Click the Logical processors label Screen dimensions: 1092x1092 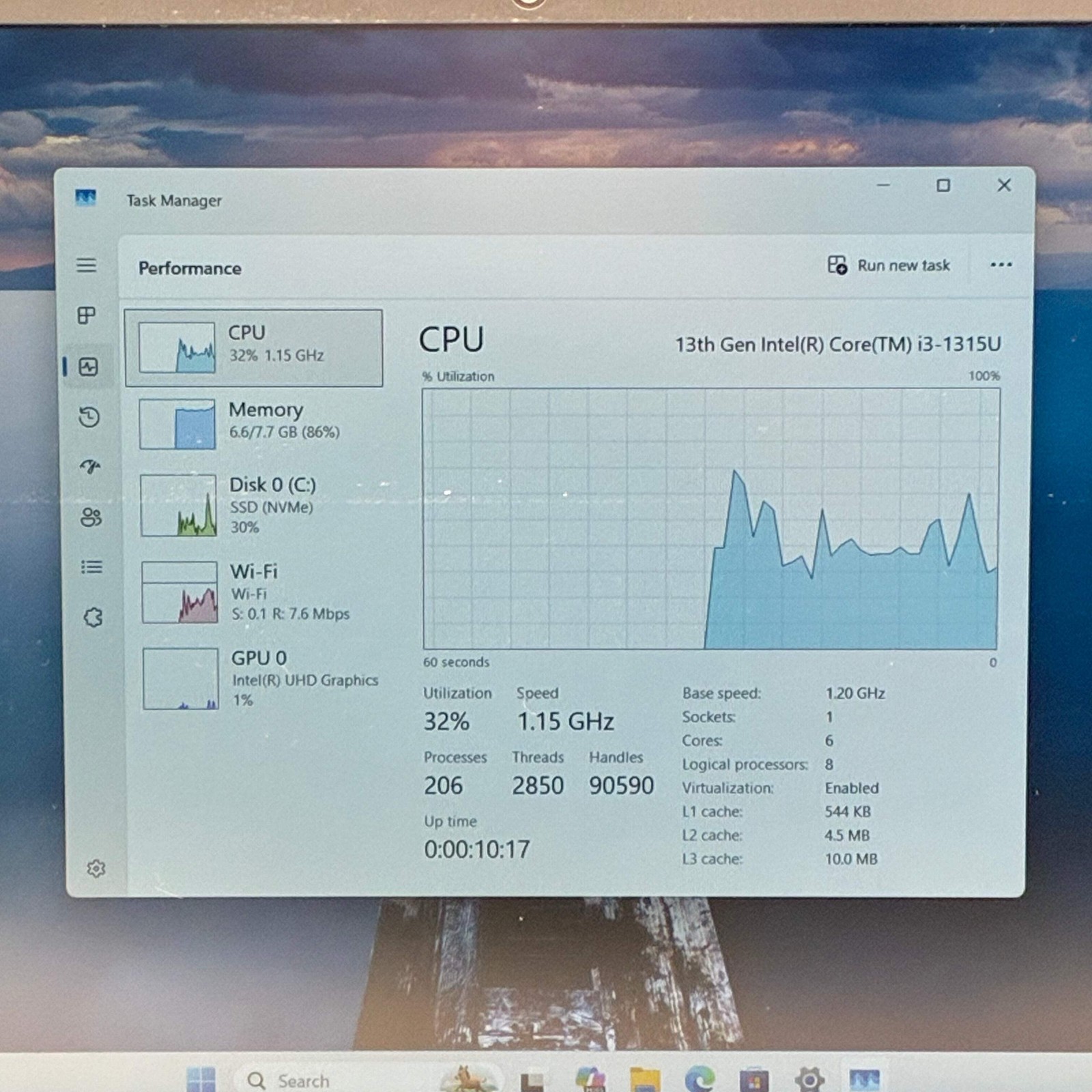click(x=745, y=764)
